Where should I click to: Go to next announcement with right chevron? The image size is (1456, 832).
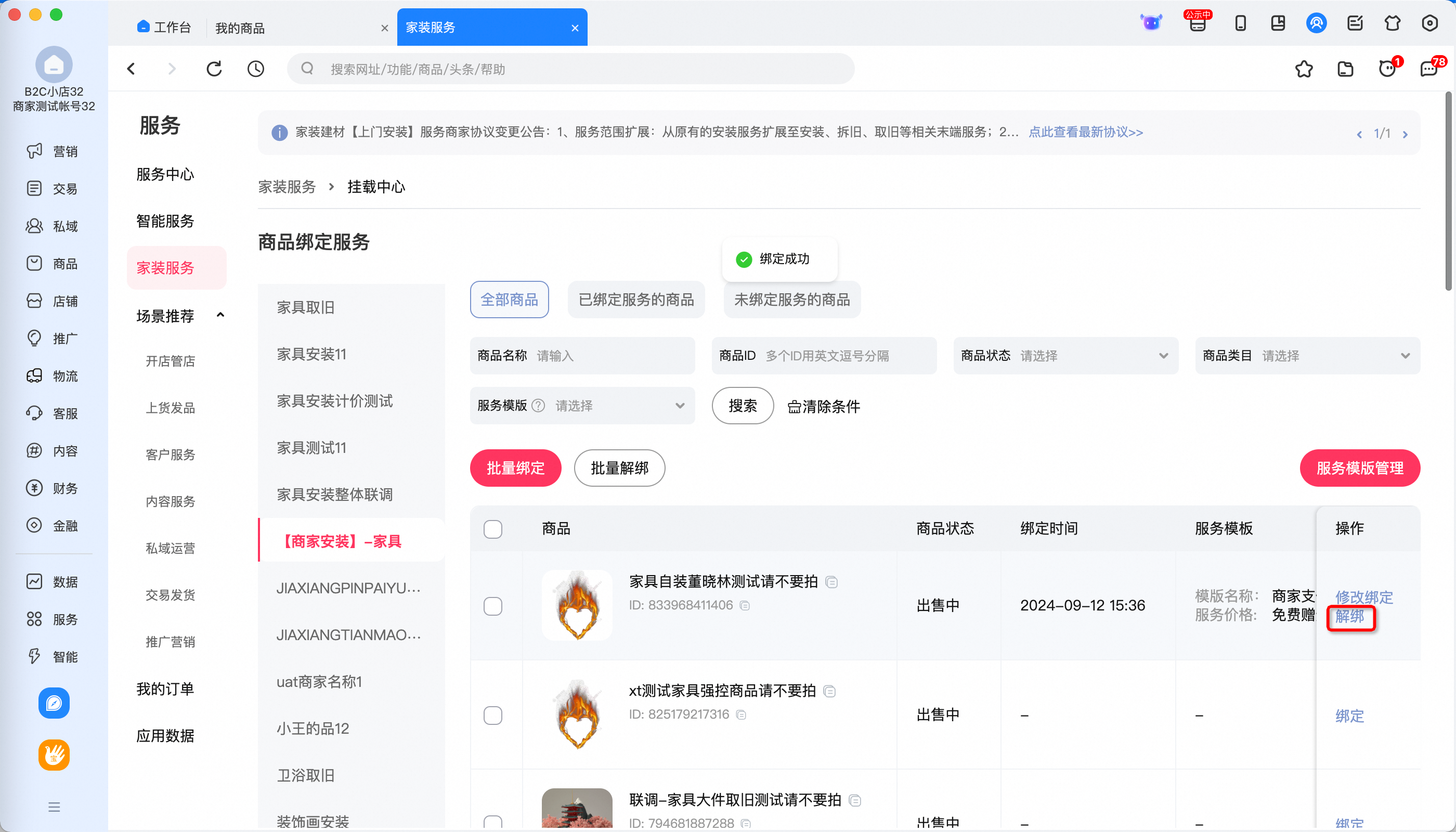(x=1406, y=134)
